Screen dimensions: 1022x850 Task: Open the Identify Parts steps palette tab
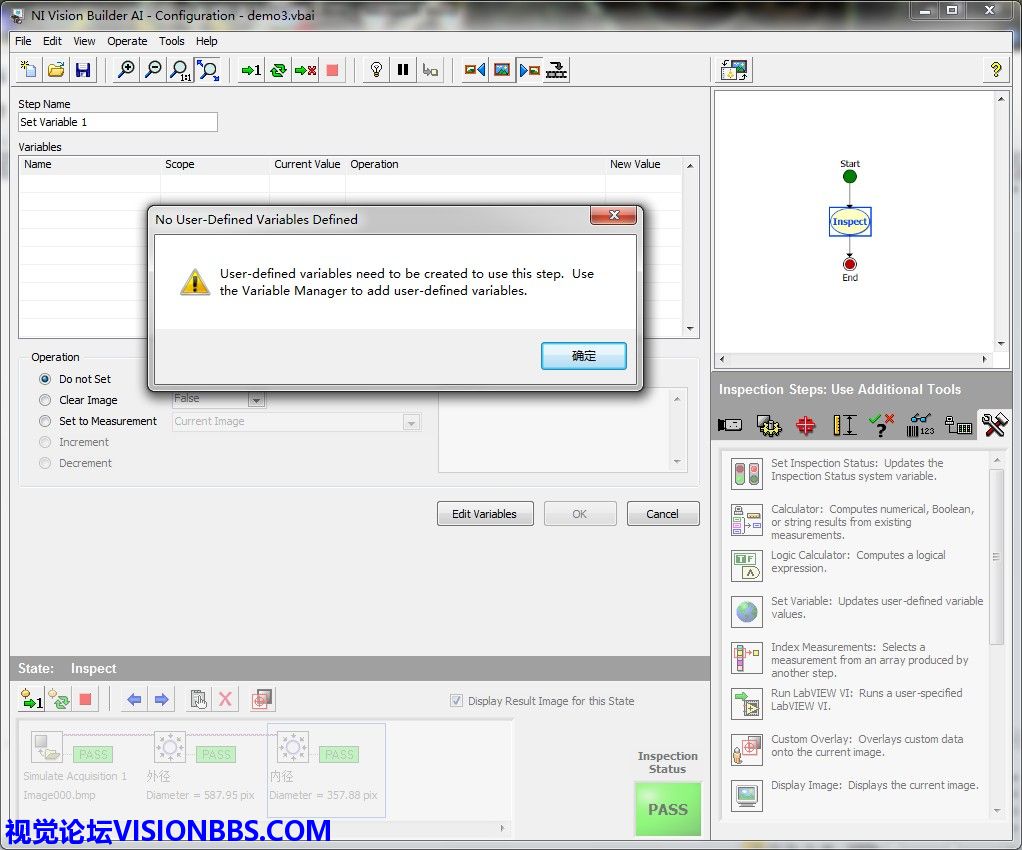(920, 425)
